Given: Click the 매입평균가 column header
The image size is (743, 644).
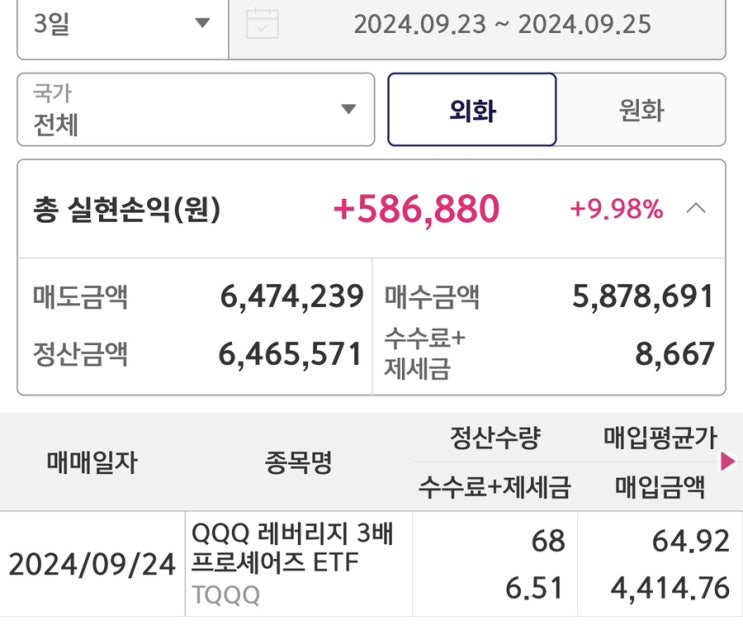Looking at the screenshot, I should tap(660, 437).
